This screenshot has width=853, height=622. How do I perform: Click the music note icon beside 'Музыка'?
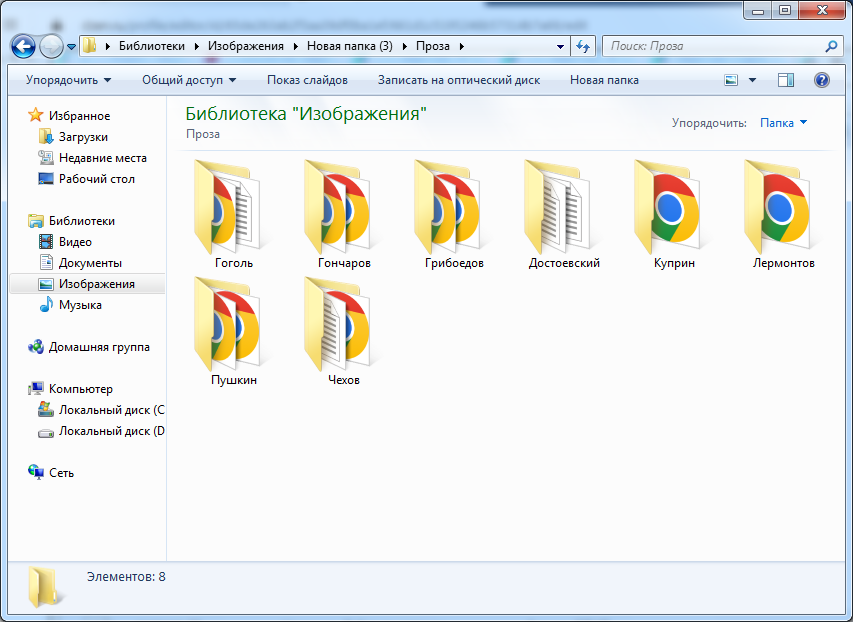click(x=46, y=305)
